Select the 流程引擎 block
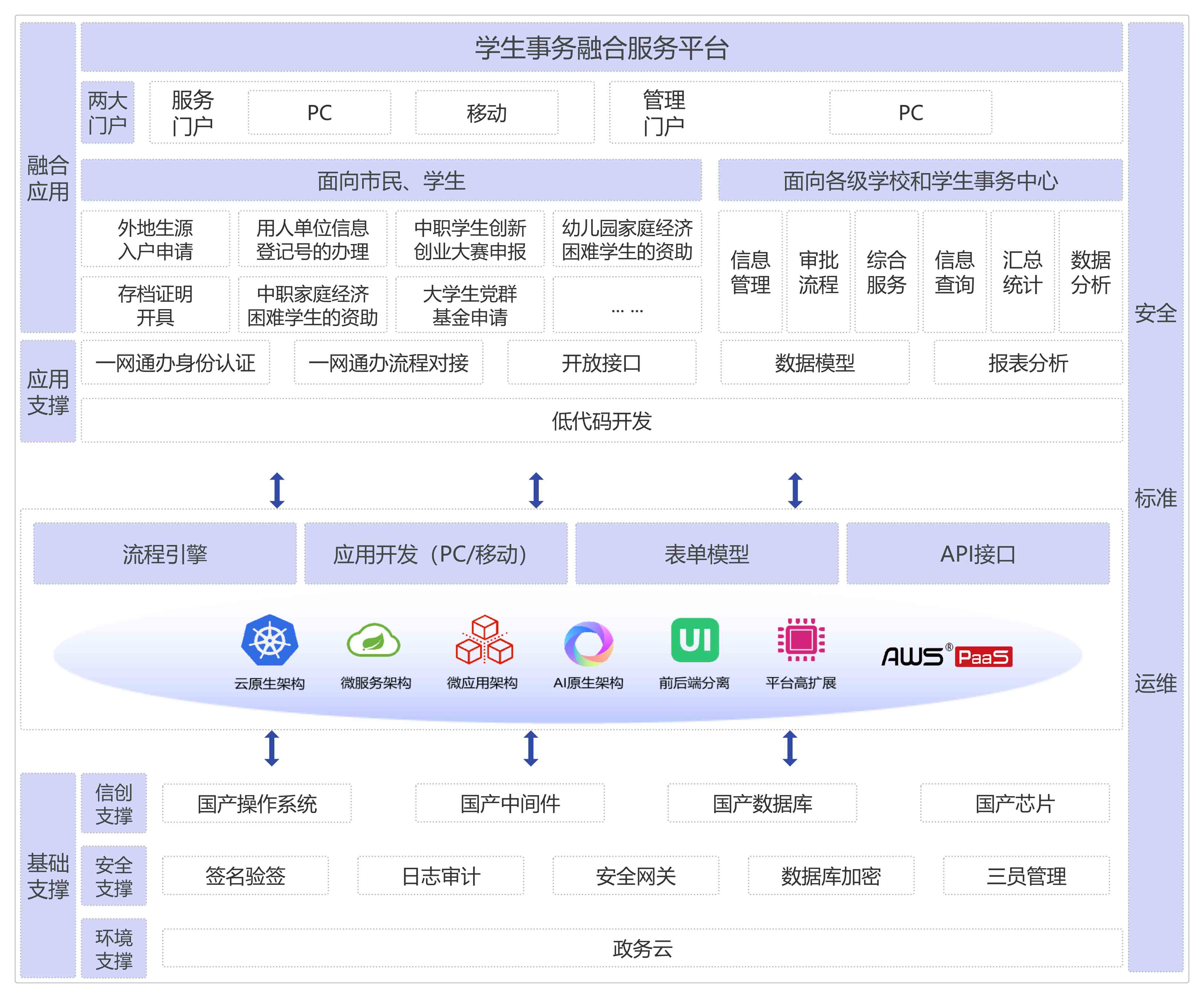Viewport: 1204px width, 998px height. coord(165,554)
